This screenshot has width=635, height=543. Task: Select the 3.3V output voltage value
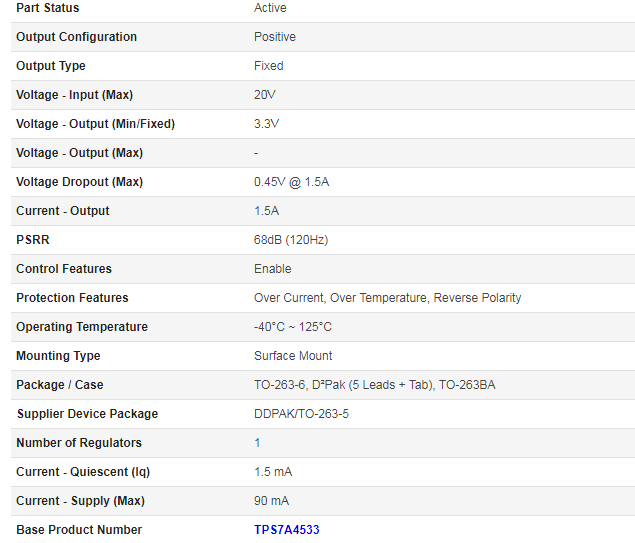click(x=266, y=124)
